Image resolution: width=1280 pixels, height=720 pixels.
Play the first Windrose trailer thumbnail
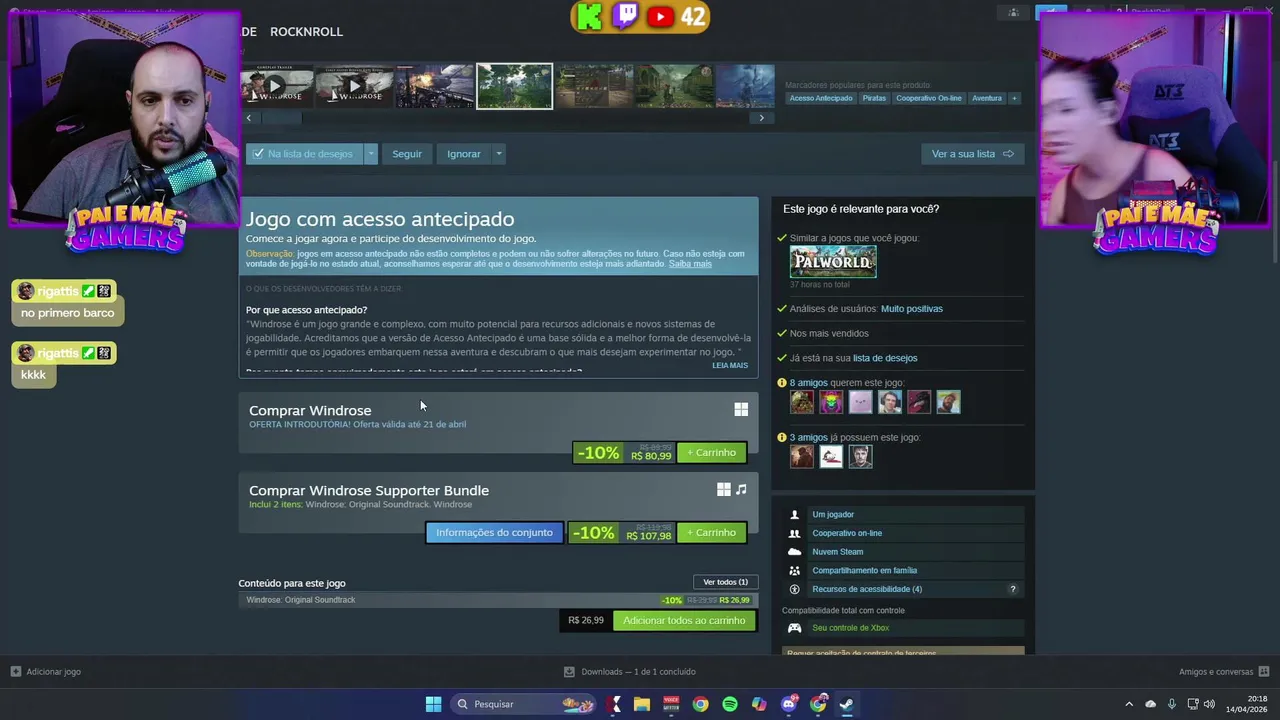tap(277, 86)
